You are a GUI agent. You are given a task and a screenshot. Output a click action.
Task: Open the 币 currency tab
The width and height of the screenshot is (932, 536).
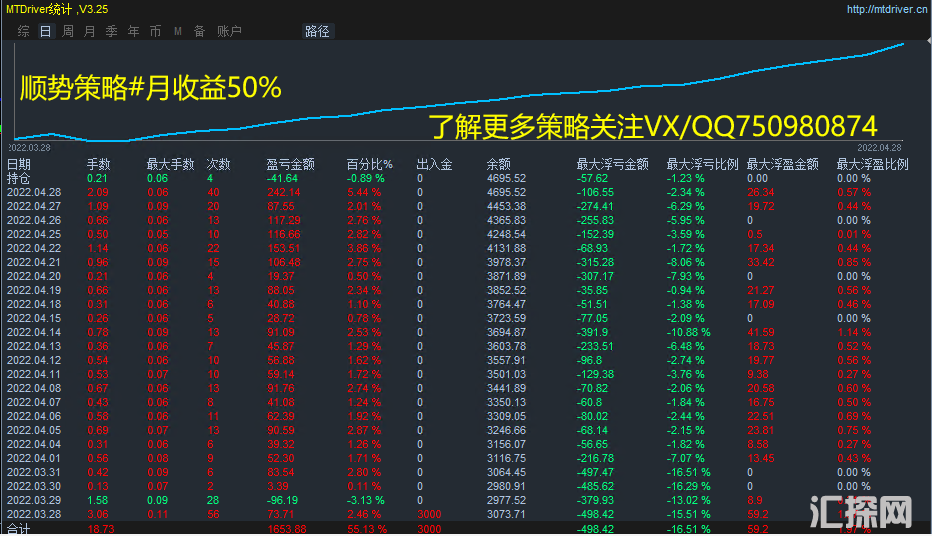coord(155,31)
